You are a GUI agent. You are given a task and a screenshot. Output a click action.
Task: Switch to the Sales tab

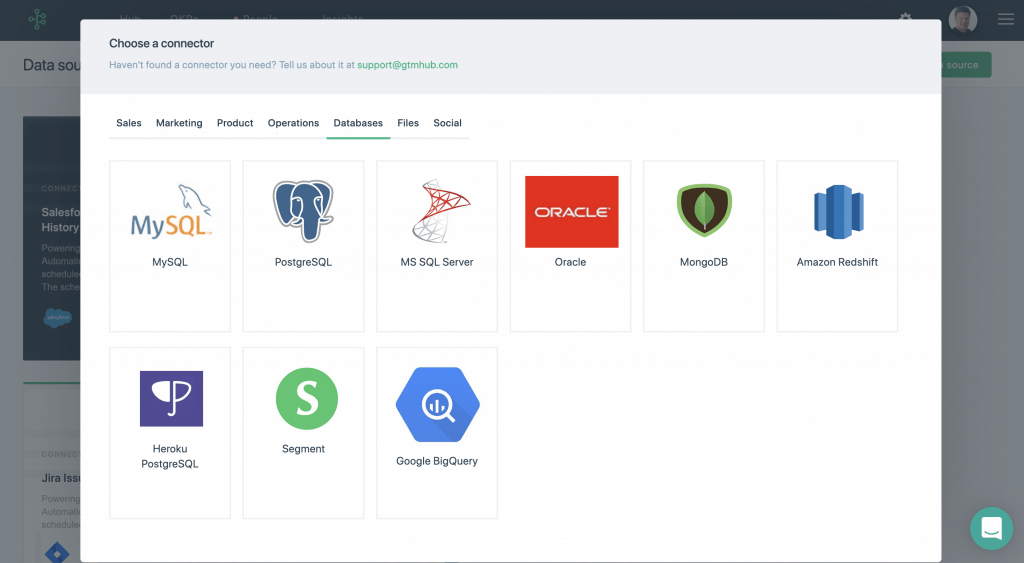pos(129,123)
